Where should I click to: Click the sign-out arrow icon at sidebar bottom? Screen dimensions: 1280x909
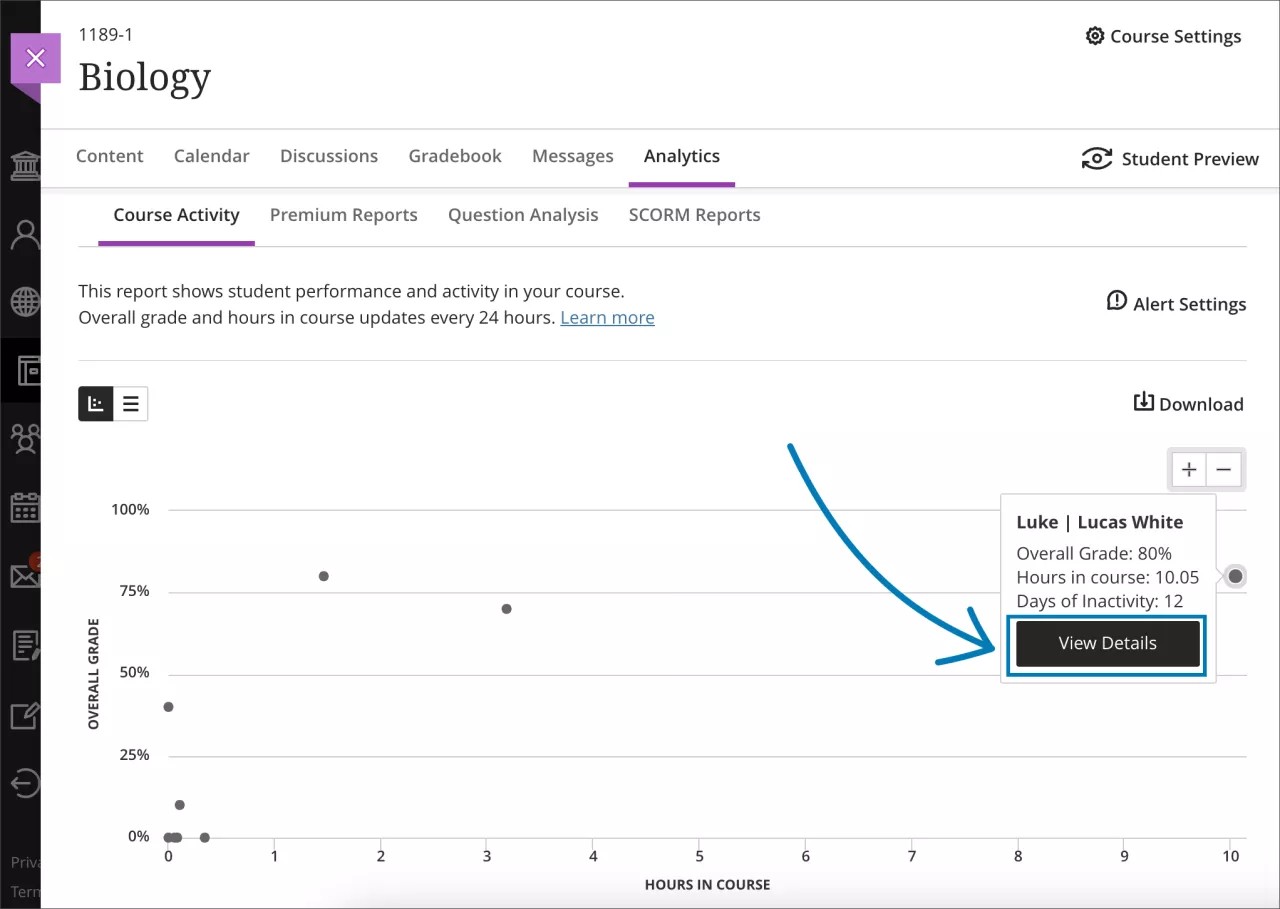24,783
